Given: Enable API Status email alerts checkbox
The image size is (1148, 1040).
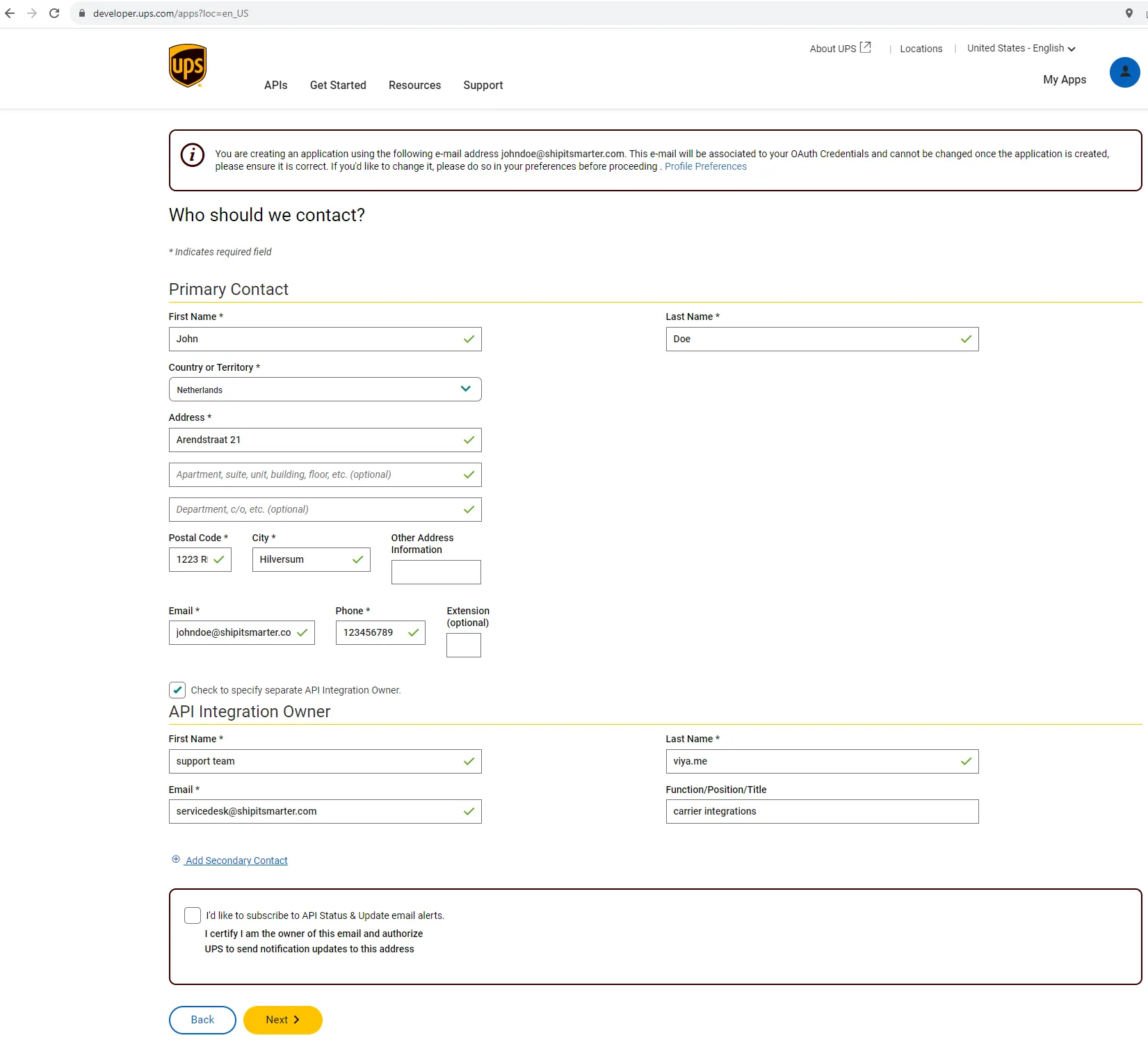Looking at the screenshot, I should 193,915.
